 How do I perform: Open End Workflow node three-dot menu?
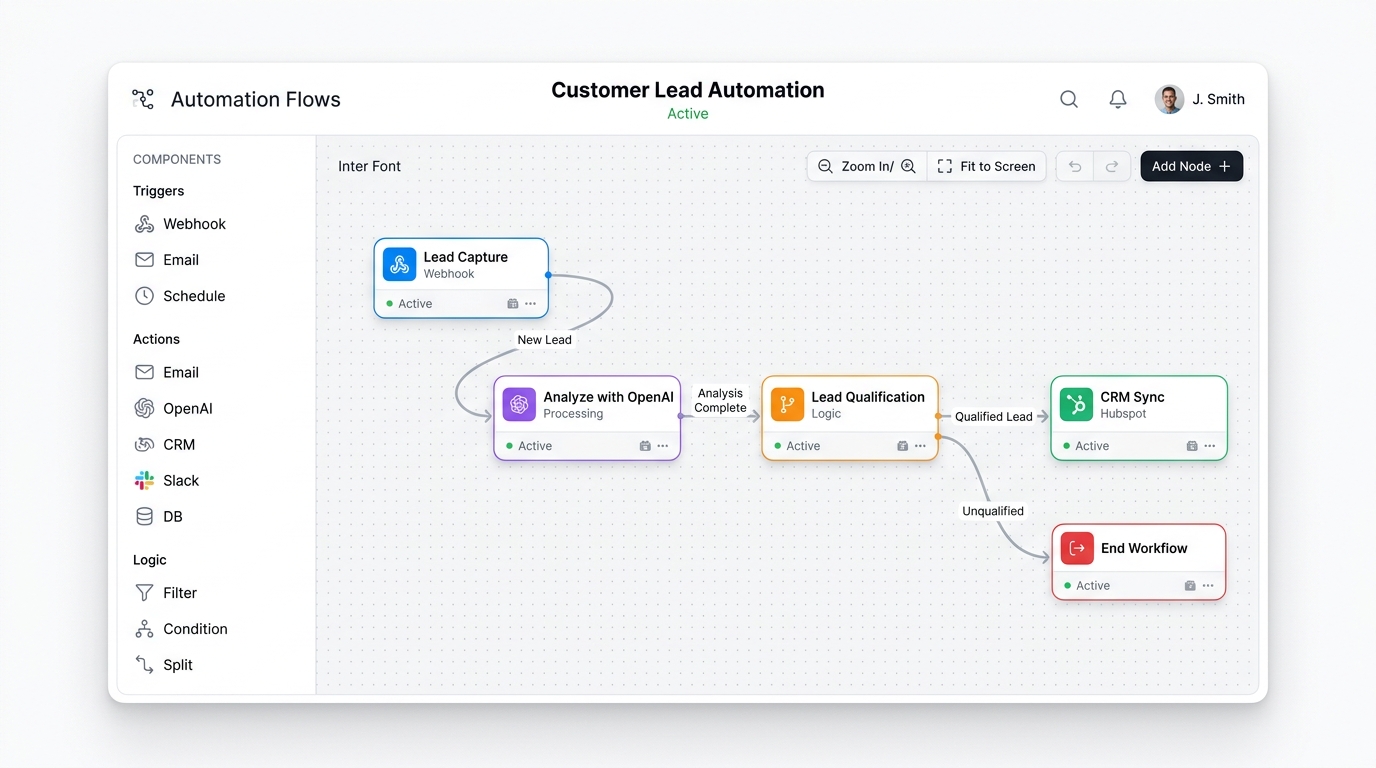pos(1208,586)
